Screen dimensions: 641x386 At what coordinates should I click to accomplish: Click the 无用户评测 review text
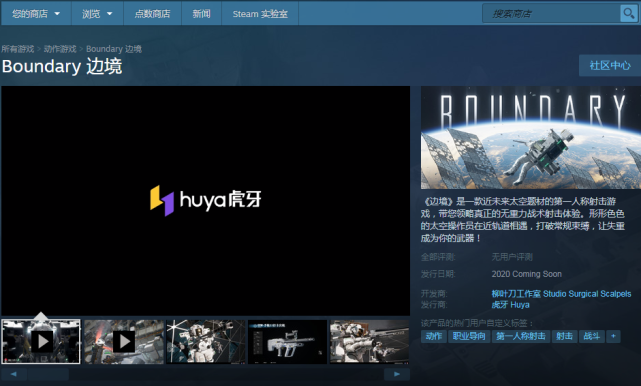coord(512,257)
